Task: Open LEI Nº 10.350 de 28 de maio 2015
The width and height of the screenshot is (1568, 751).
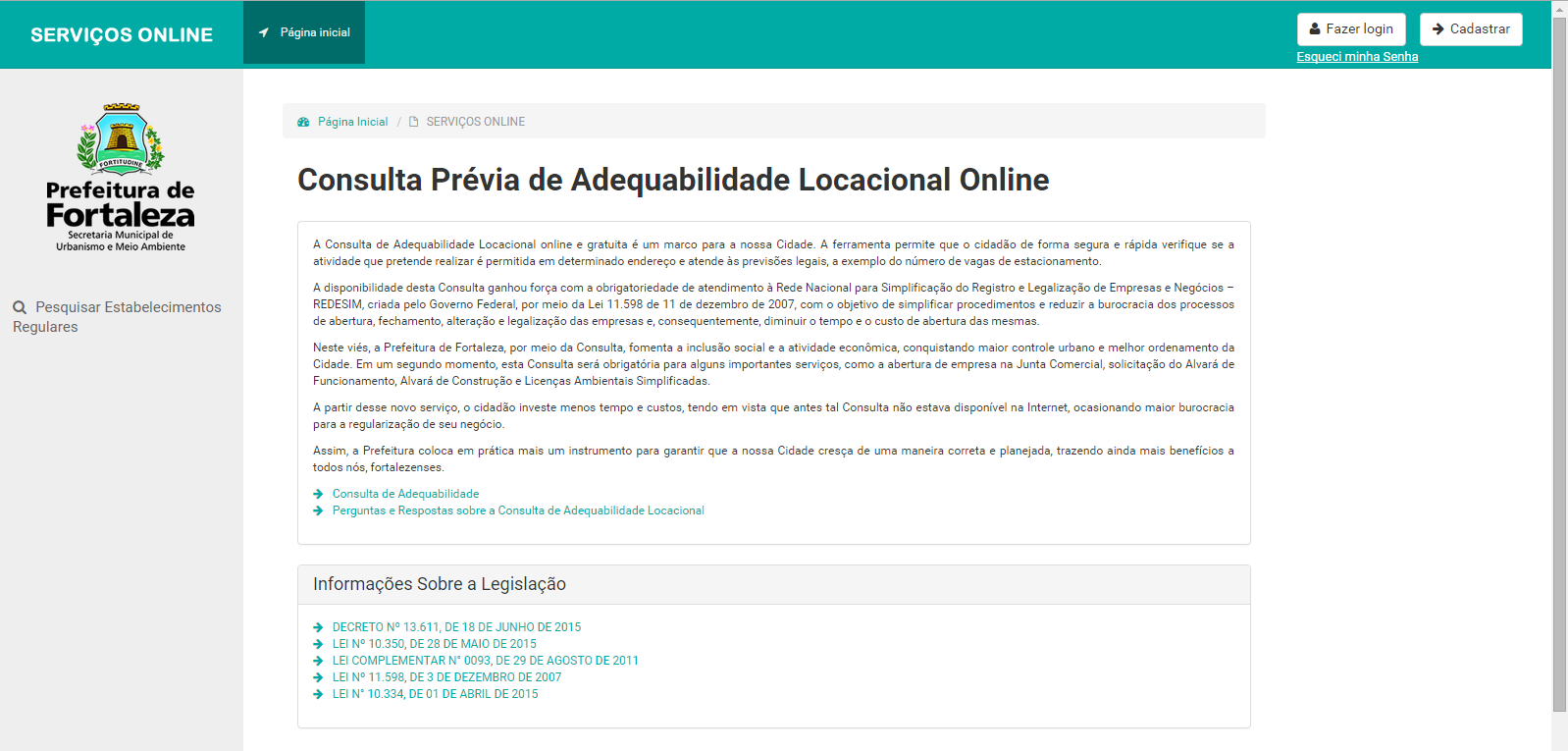Action: [434, 644]
